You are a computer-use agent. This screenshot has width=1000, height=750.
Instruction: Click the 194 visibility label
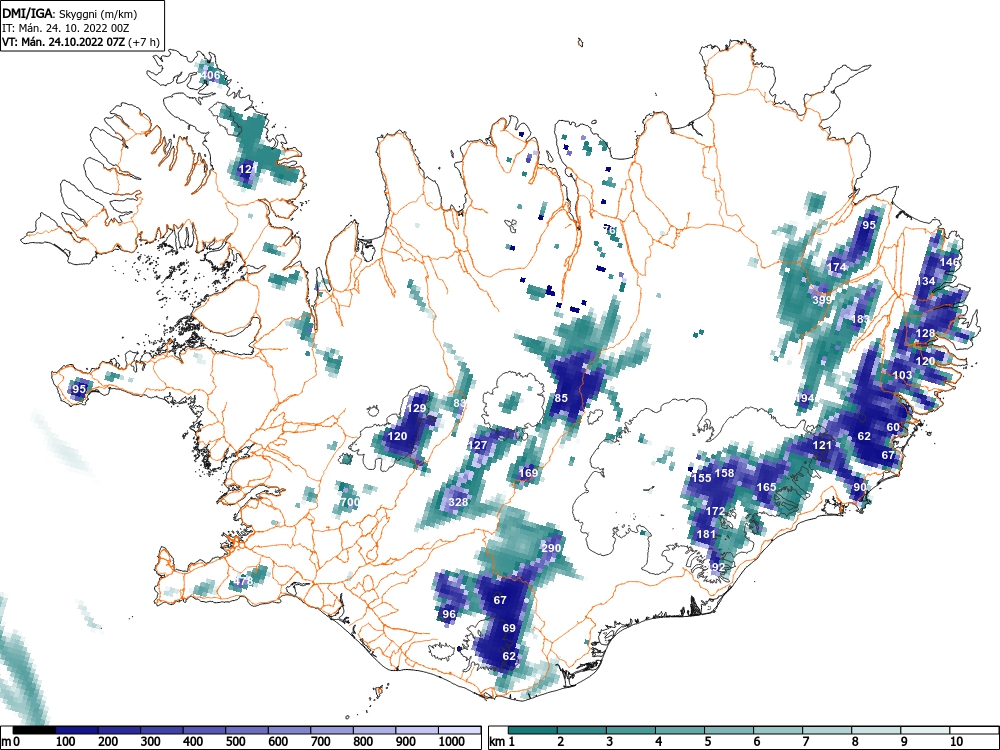(805, 398)
